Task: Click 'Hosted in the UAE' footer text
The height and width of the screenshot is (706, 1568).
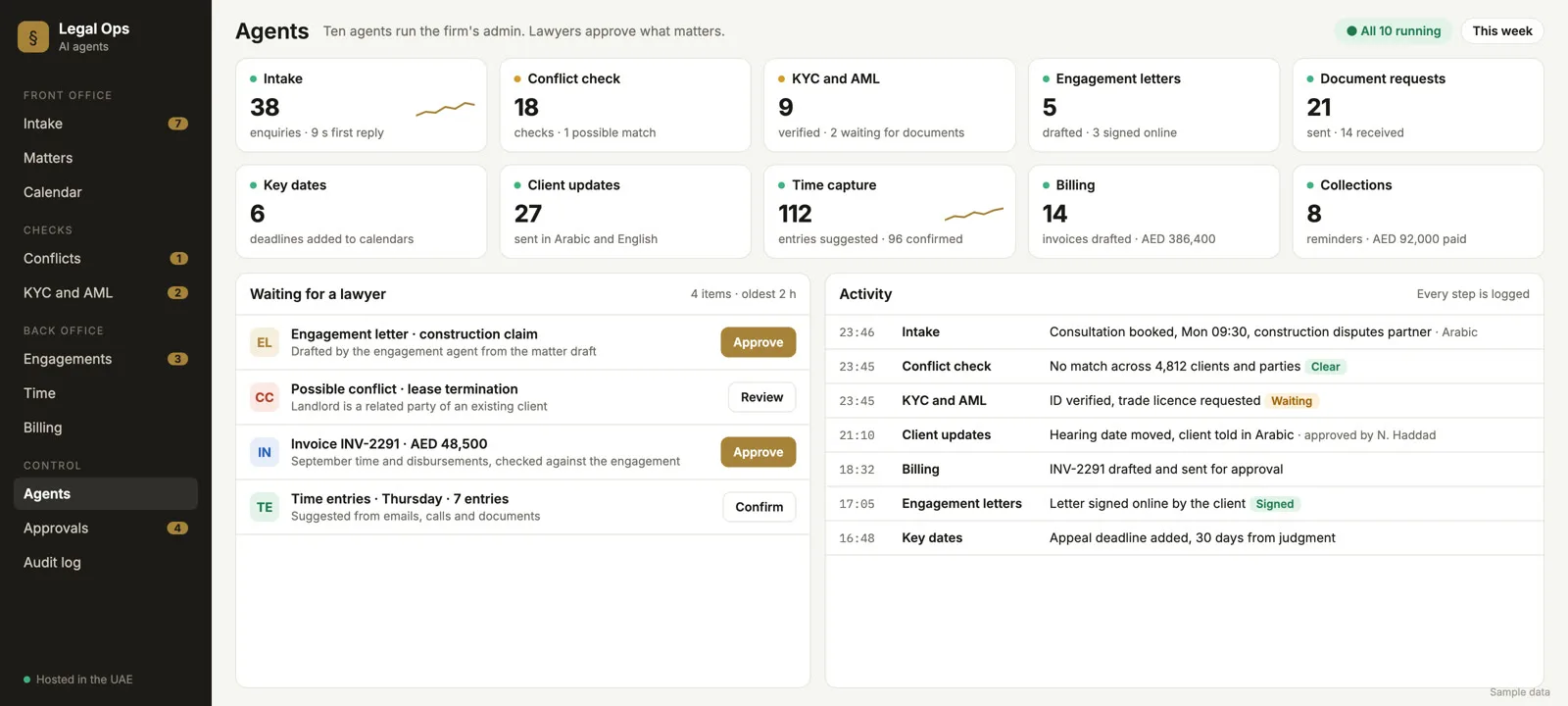Action: tap(84, 680)
